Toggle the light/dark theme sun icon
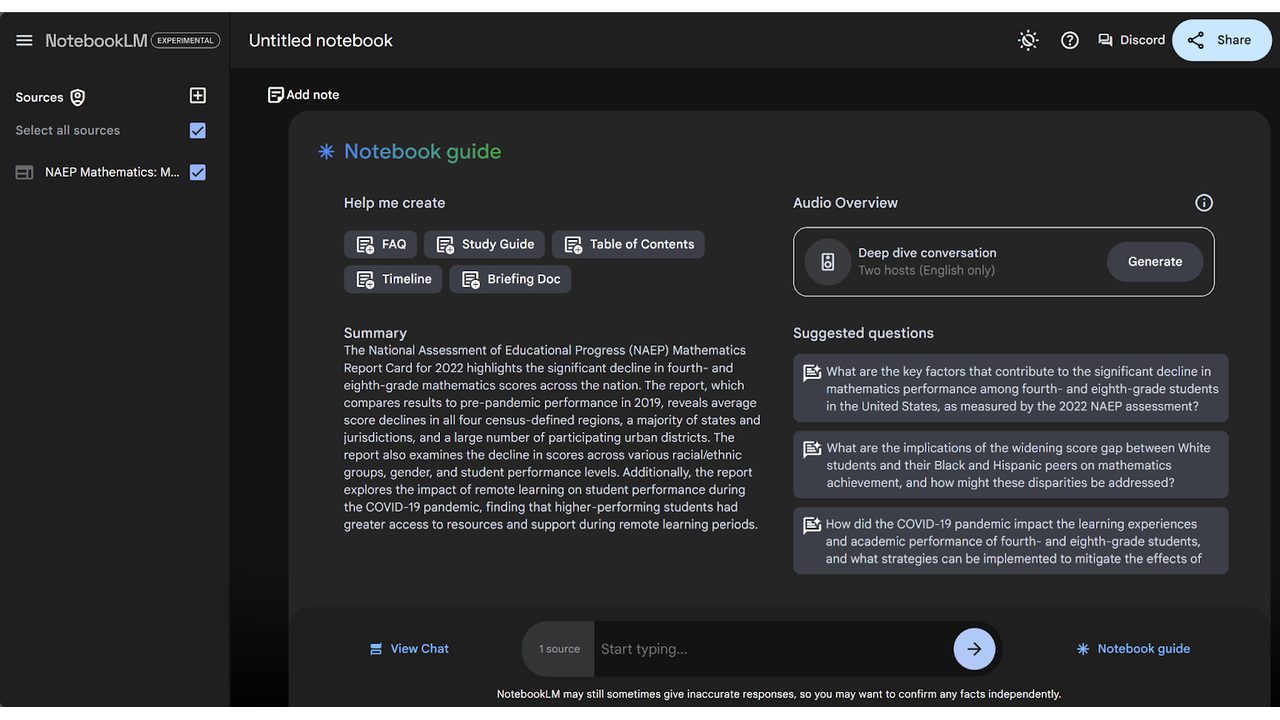Image resolution: width=1280 pixels, height=720 pixels. click(x=1028, y=40)
